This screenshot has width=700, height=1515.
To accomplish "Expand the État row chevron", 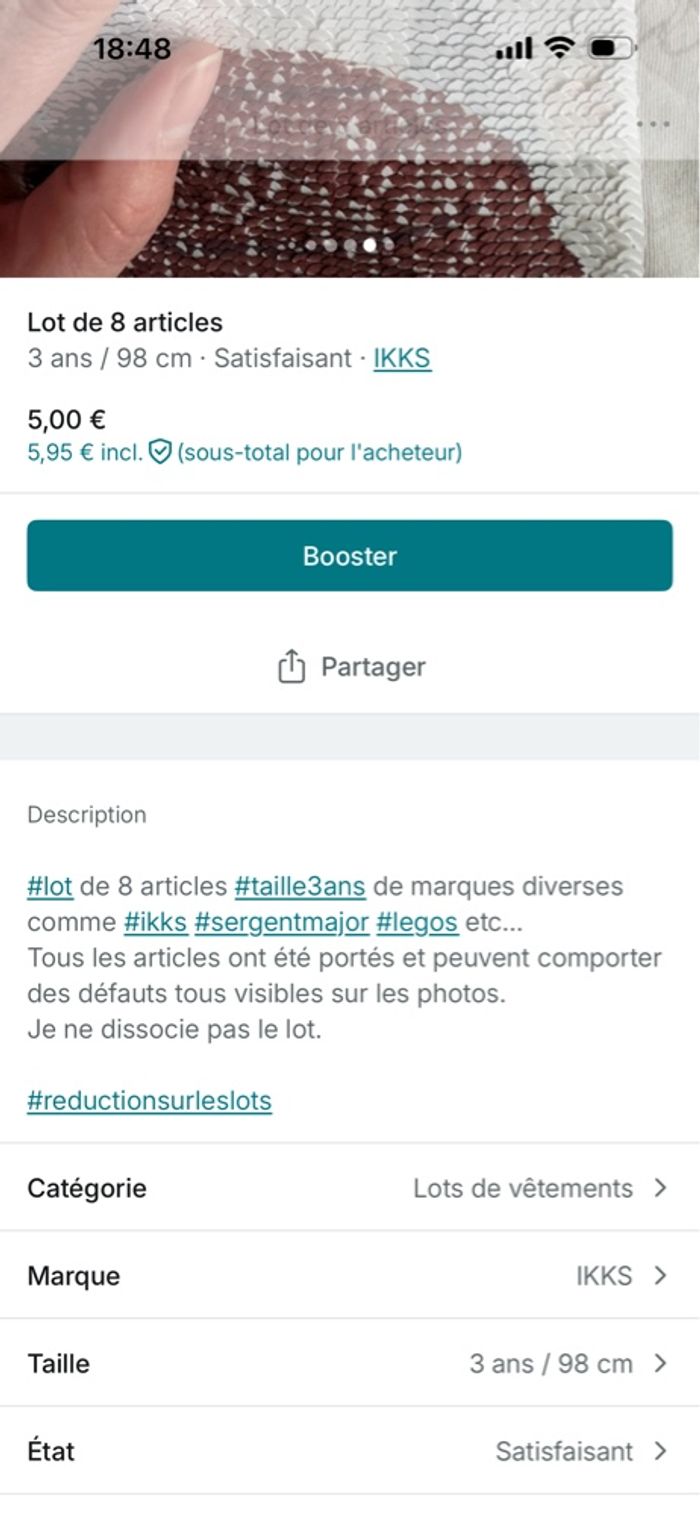I will (x=660, y=1451).
